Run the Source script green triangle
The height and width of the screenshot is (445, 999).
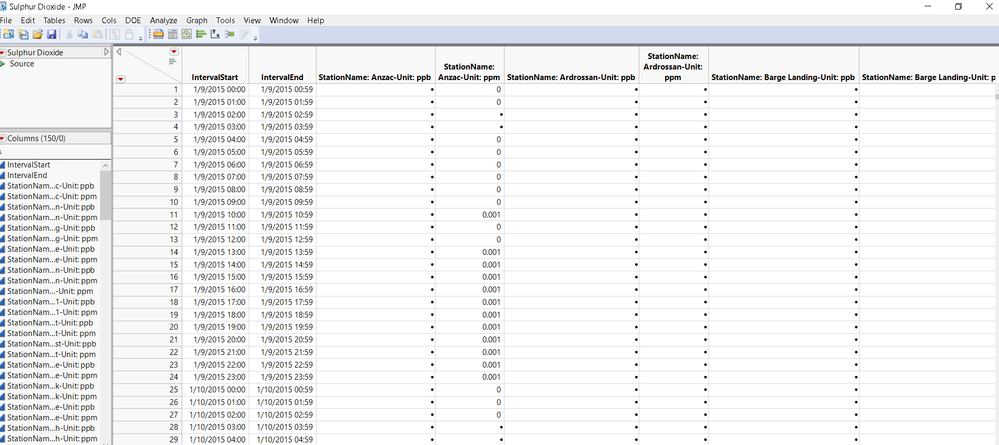[x=3, y=64]
